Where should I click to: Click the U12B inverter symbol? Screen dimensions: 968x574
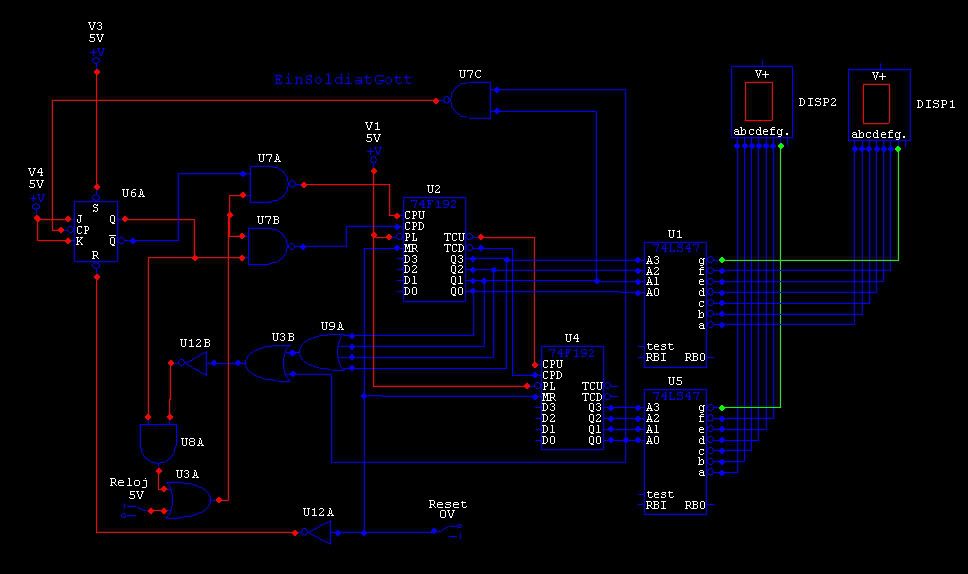[x=194, y=363]
